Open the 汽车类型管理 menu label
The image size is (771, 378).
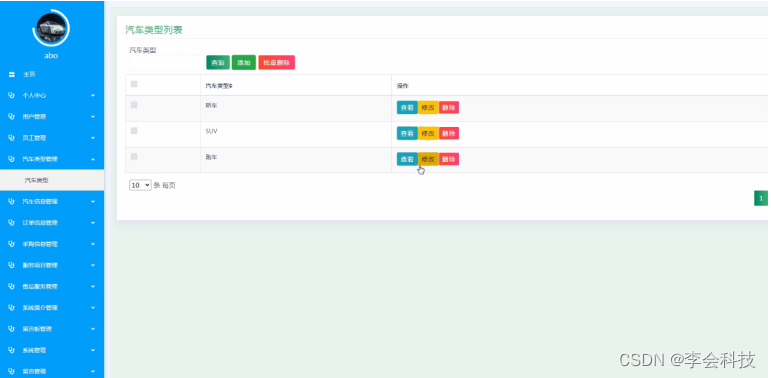pyautogui.click(x=40, y=159)
